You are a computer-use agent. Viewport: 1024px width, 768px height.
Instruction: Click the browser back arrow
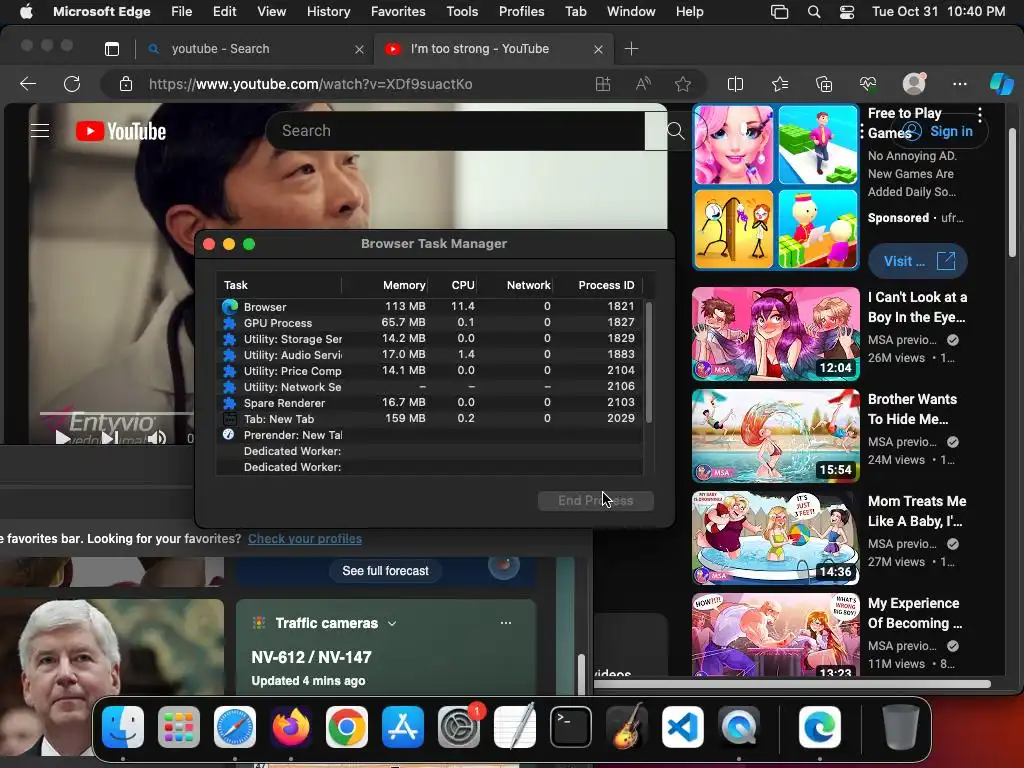pos(27,84)
